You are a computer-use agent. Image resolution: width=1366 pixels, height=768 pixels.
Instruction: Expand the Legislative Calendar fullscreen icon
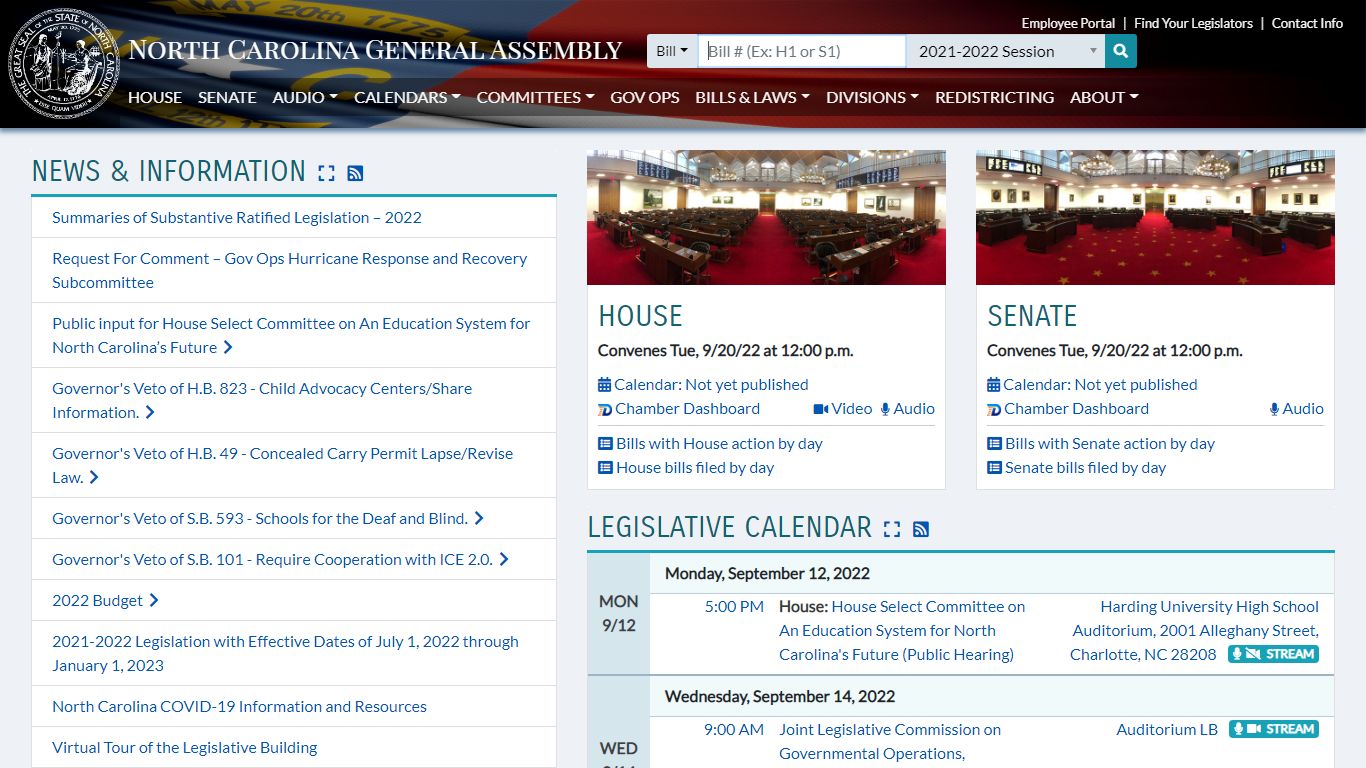coord(892,529)
